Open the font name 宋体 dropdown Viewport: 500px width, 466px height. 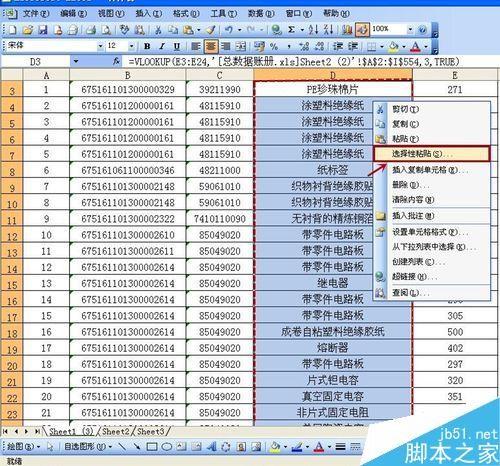click(100, 46)
